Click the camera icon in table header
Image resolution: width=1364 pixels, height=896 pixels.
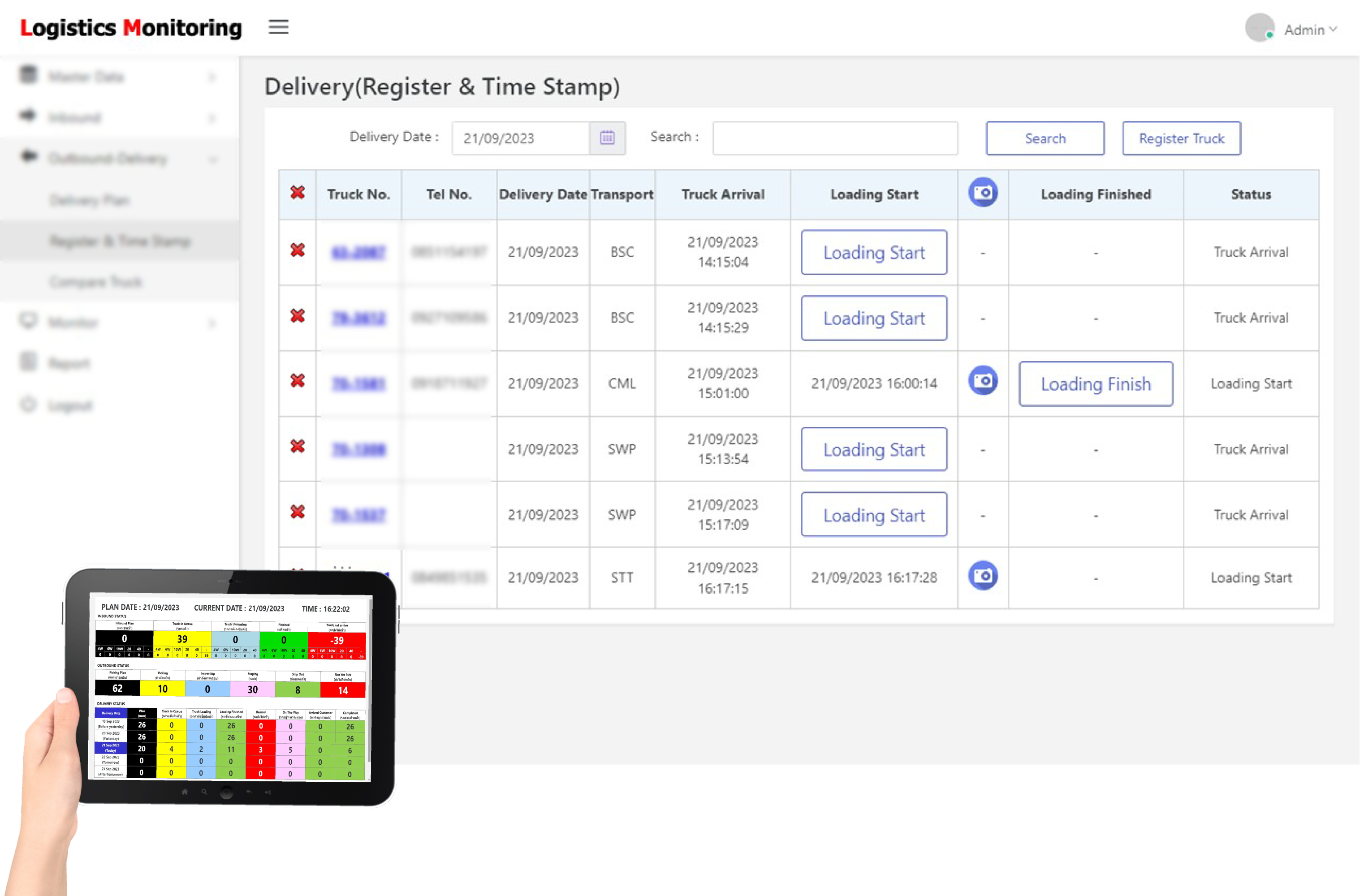click(x=984, y=193)
